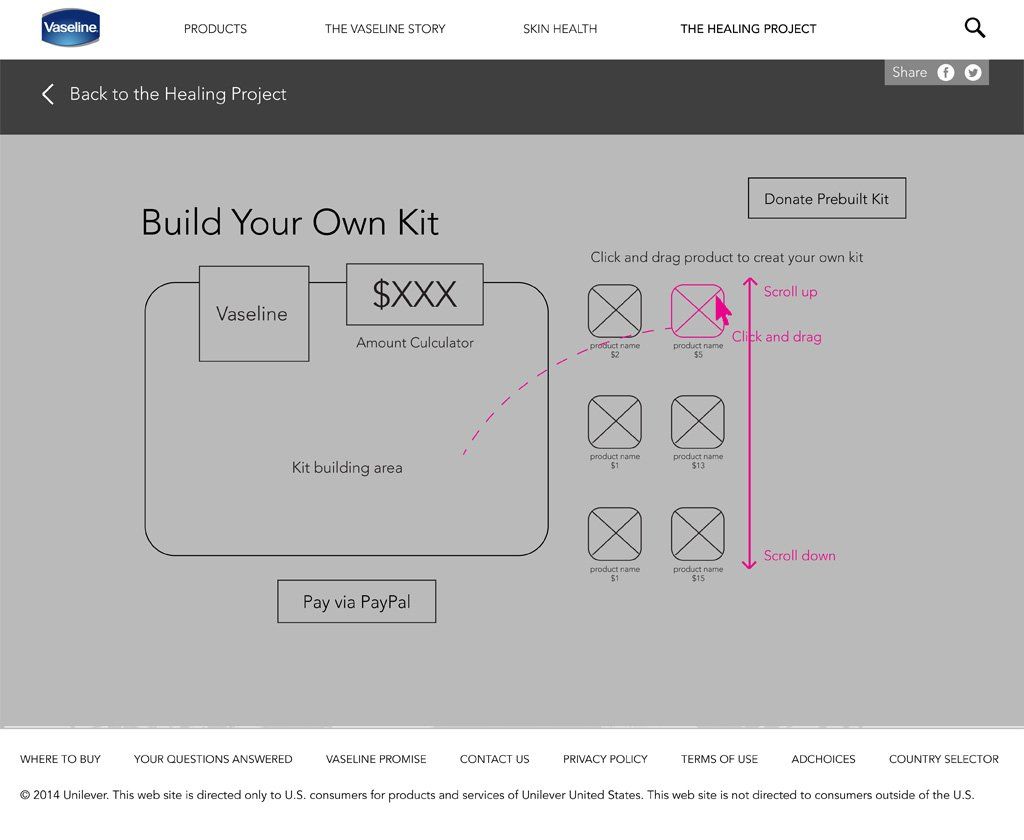Select the $2 product thumbnail
This screenshot has height=840, width=1024.
pos(615,311)
